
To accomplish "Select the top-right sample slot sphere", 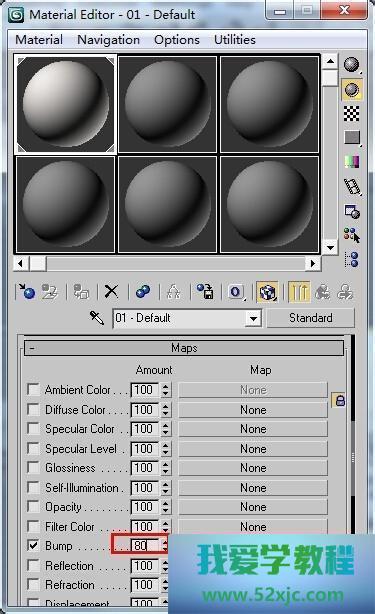I will [x=269, y=104].
